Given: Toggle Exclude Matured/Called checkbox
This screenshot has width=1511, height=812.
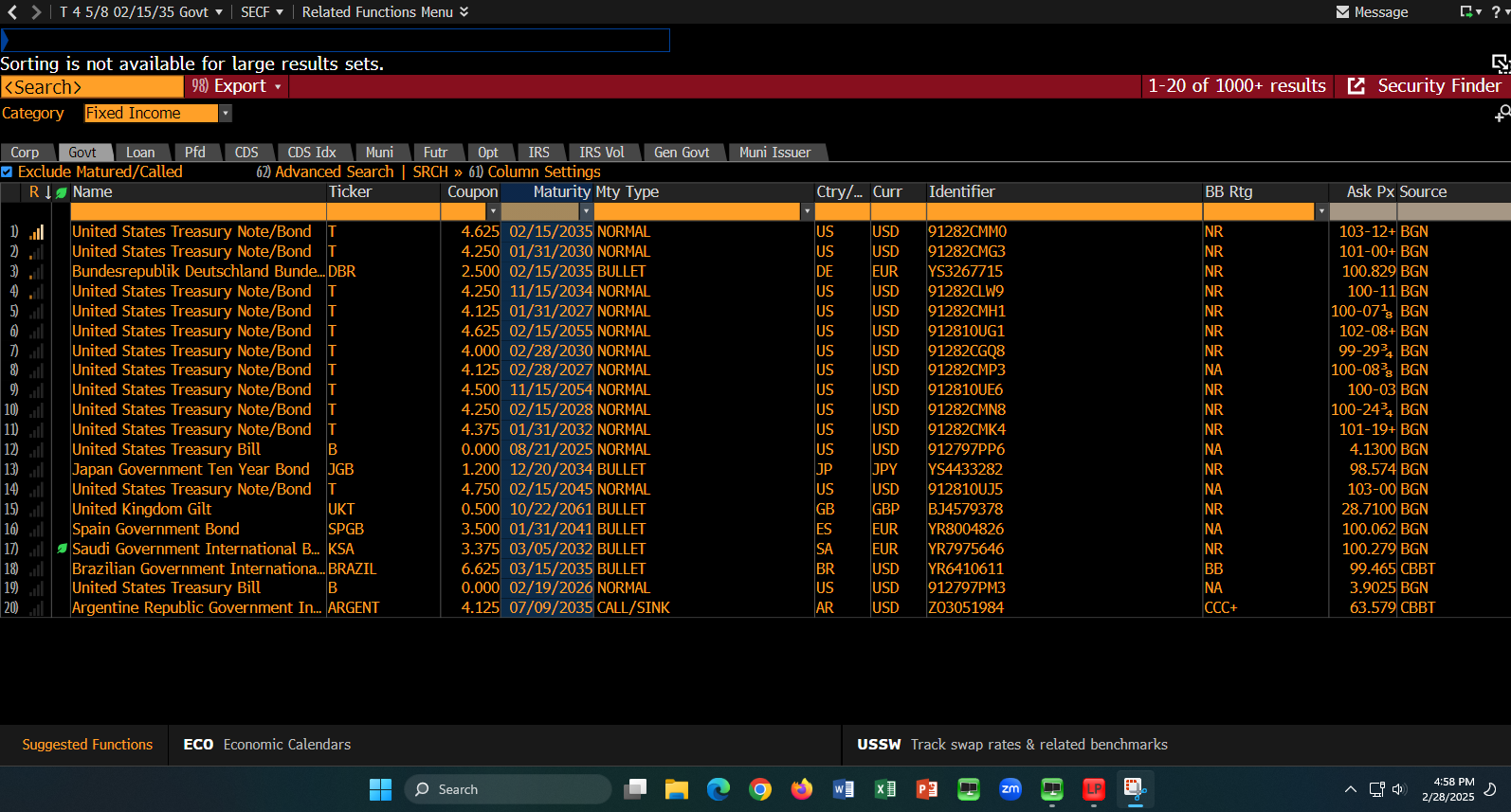Looking at the screenshot, I should [x=7, y=171].
